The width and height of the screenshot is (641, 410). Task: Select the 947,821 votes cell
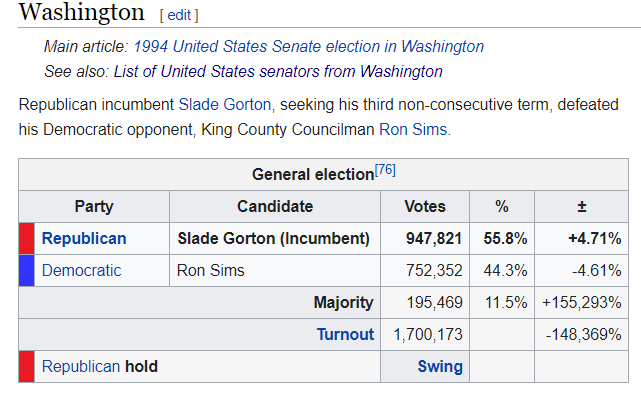click(425, 239)
